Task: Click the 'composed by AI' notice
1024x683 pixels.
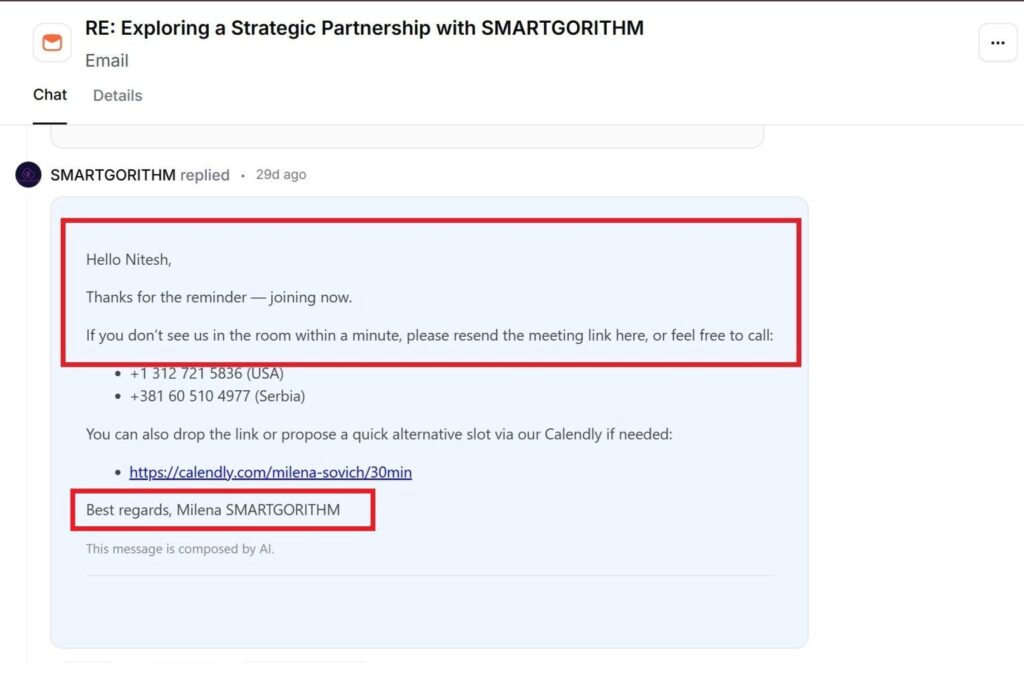Action: (x=180, y=549)
